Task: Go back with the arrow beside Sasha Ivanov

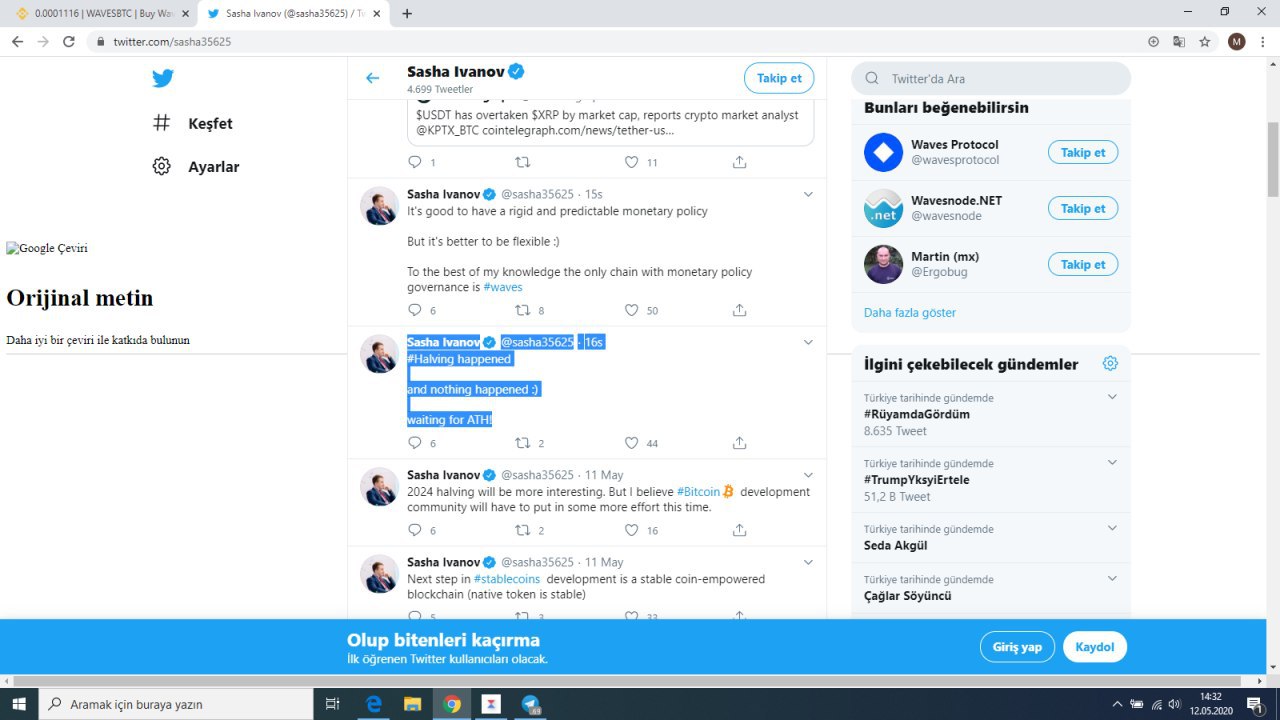Action: pyautogui.click(x=373, y=78)
